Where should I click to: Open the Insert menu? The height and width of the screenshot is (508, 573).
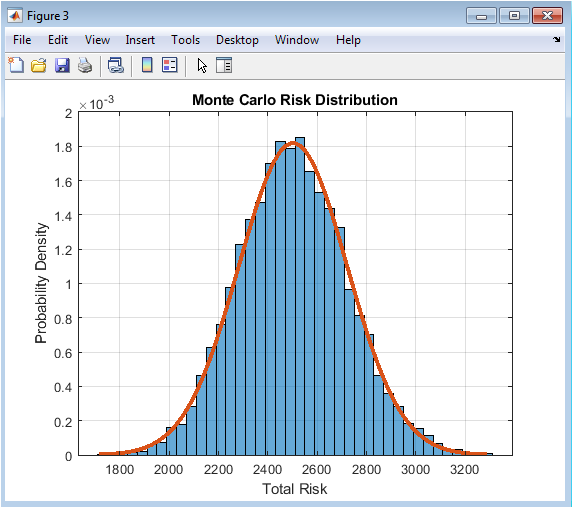pos(140,39)
